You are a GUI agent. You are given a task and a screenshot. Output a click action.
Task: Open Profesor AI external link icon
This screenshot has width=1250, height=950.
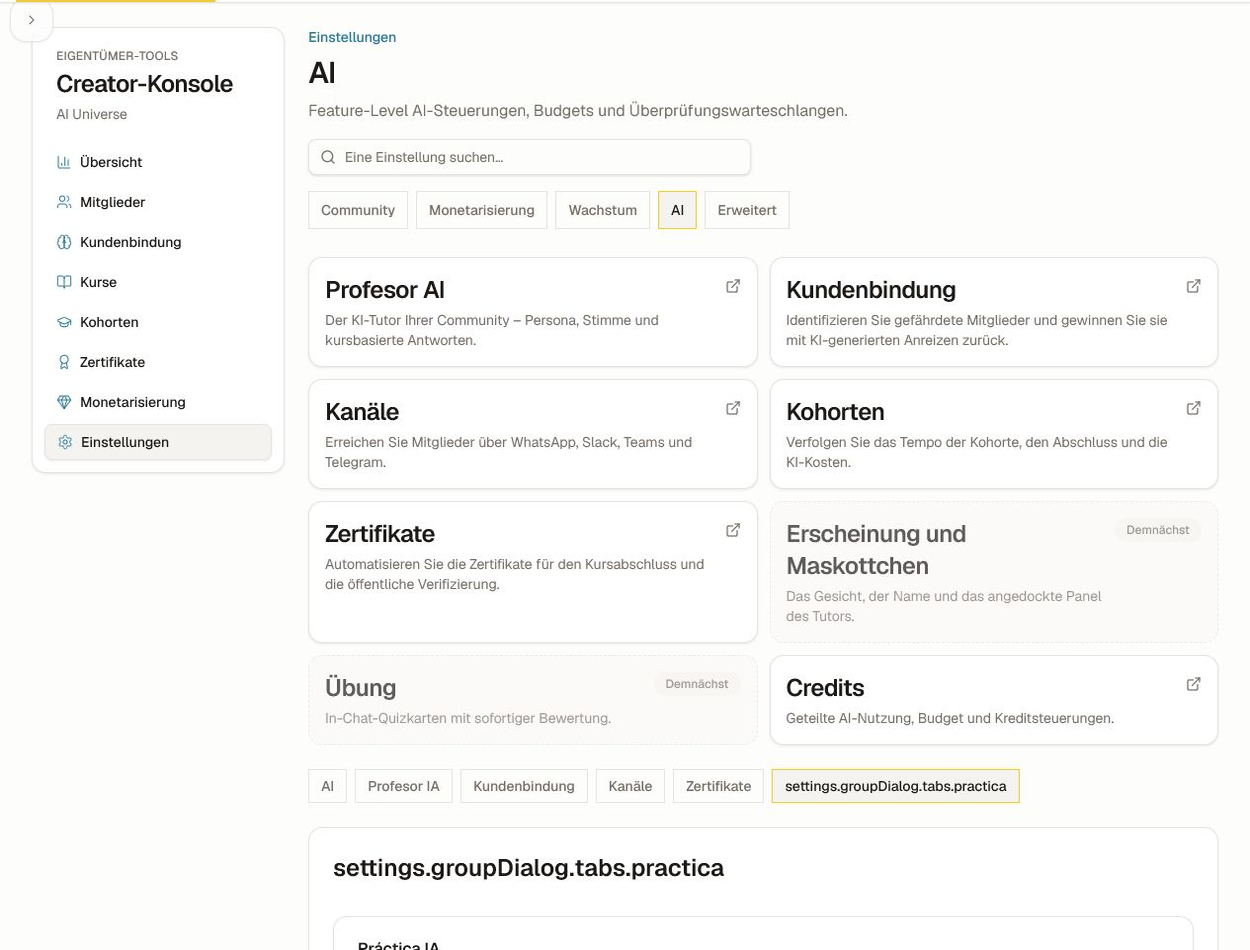(733, 286)
